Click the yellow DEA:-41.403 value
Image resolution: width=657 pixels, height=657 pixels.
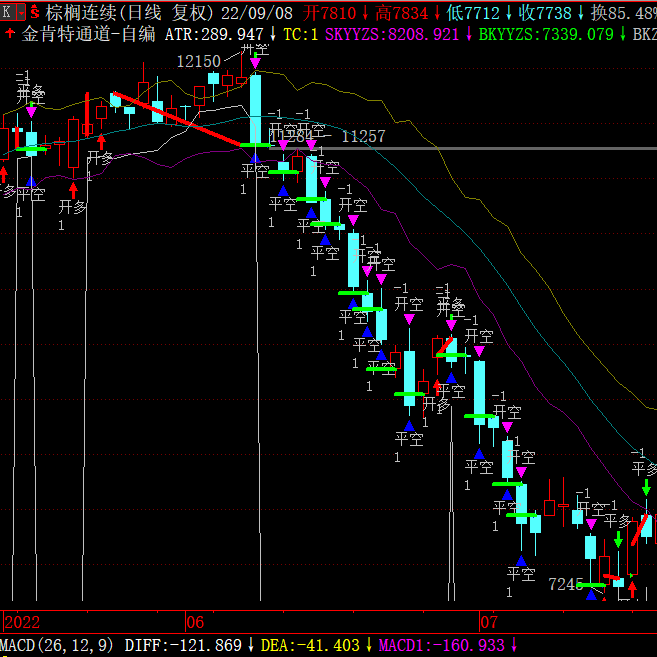pos(310,645)
